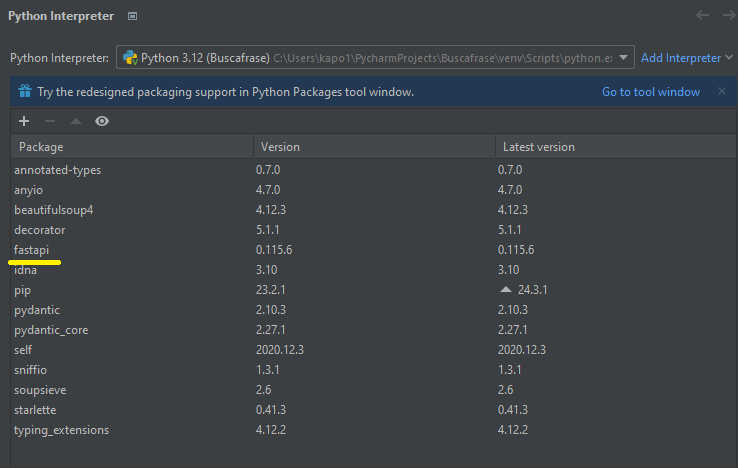Image resolution: width=738 pixels, height=469 pixels.
Task: Select annotated-types package row
Action: click(374, 170)
